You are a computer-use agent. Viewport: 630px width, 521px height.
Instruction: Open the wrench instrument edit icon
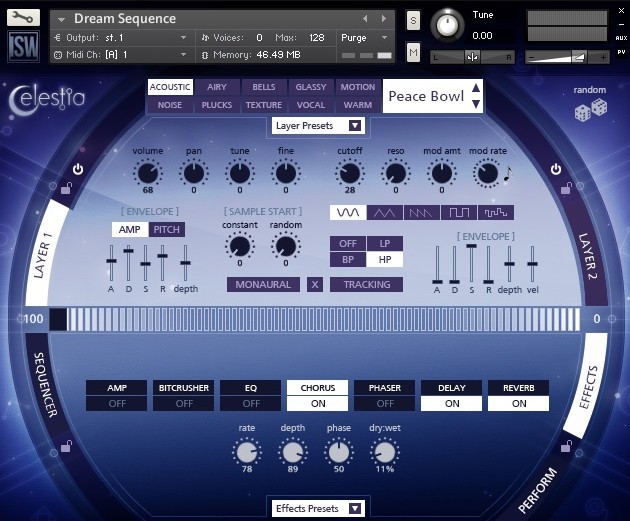tap(23, 17)
